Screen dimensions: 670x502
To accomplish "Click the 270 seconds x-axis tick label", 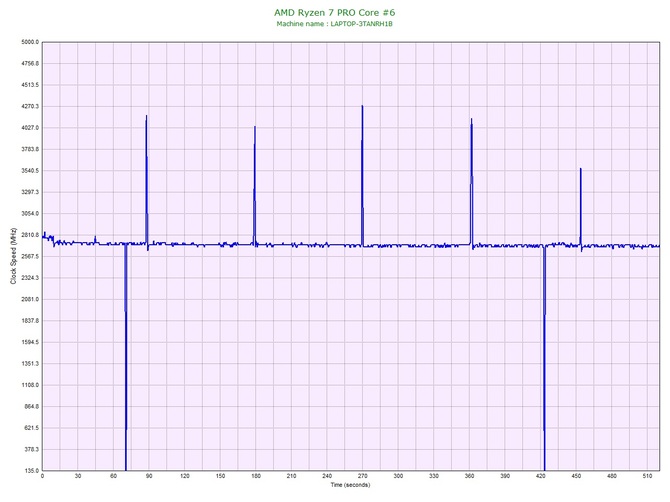I will 362,476.
